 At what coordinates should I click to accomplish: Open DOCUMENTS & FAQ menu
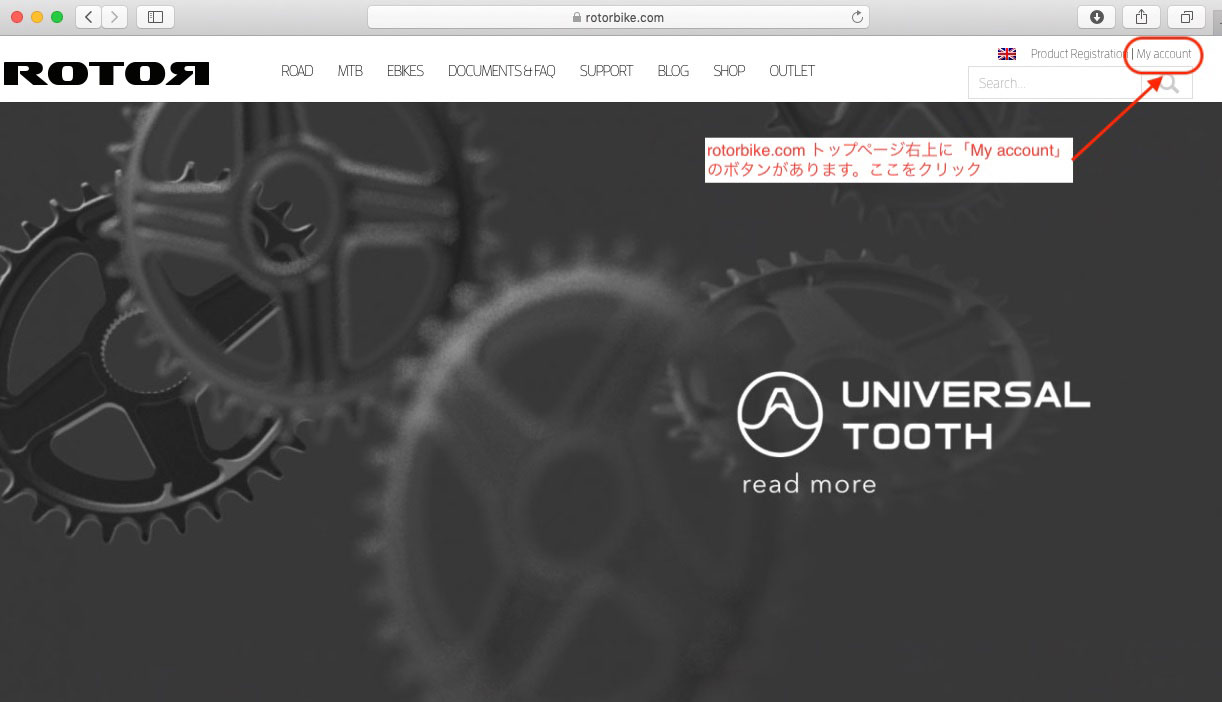pos(501,71)
